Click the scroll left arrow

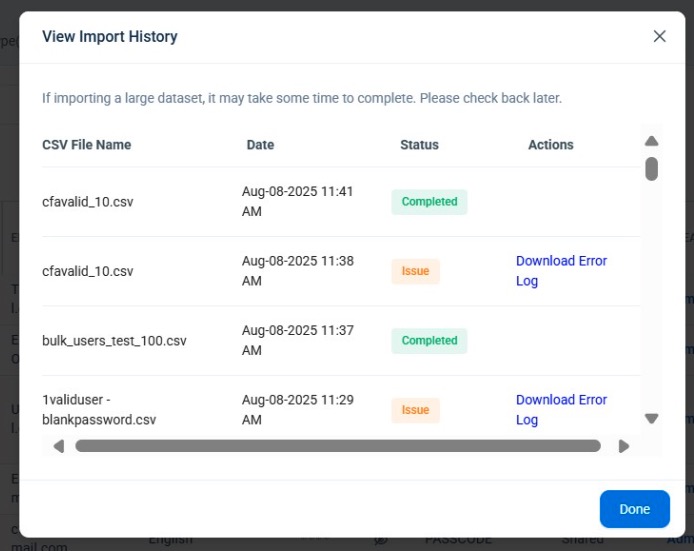point(58,446)
